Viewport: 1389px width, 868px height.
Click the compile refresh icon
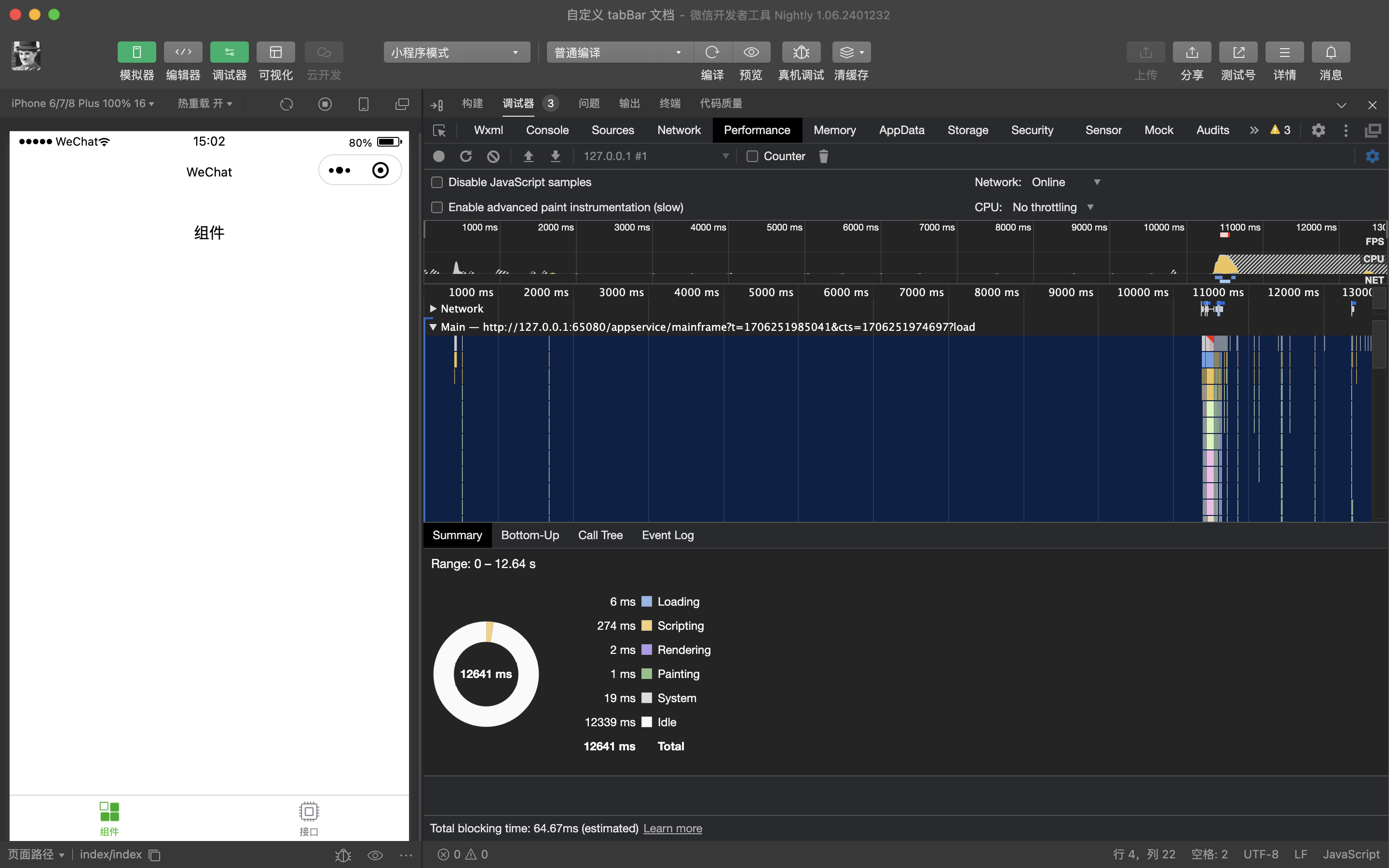[x=712, y=52]
